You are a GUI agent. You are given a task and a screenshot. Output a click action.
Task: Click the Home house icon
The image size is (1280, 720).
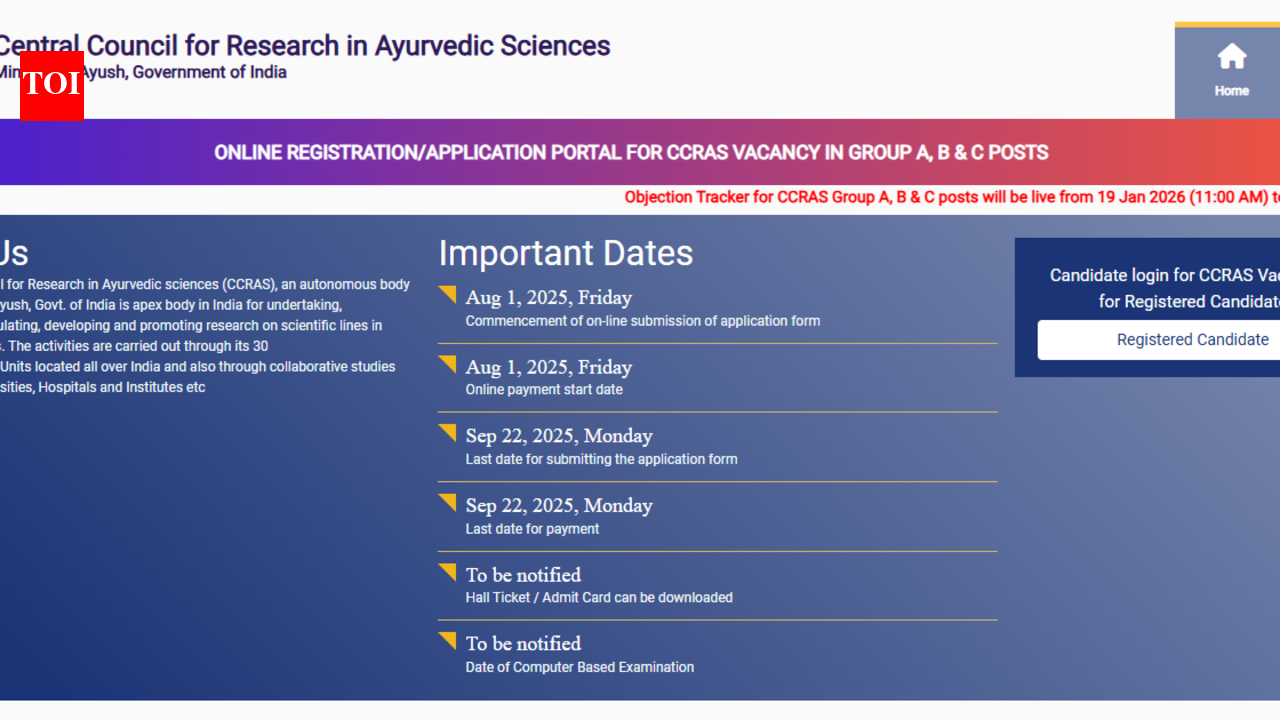click(1231, 57)
